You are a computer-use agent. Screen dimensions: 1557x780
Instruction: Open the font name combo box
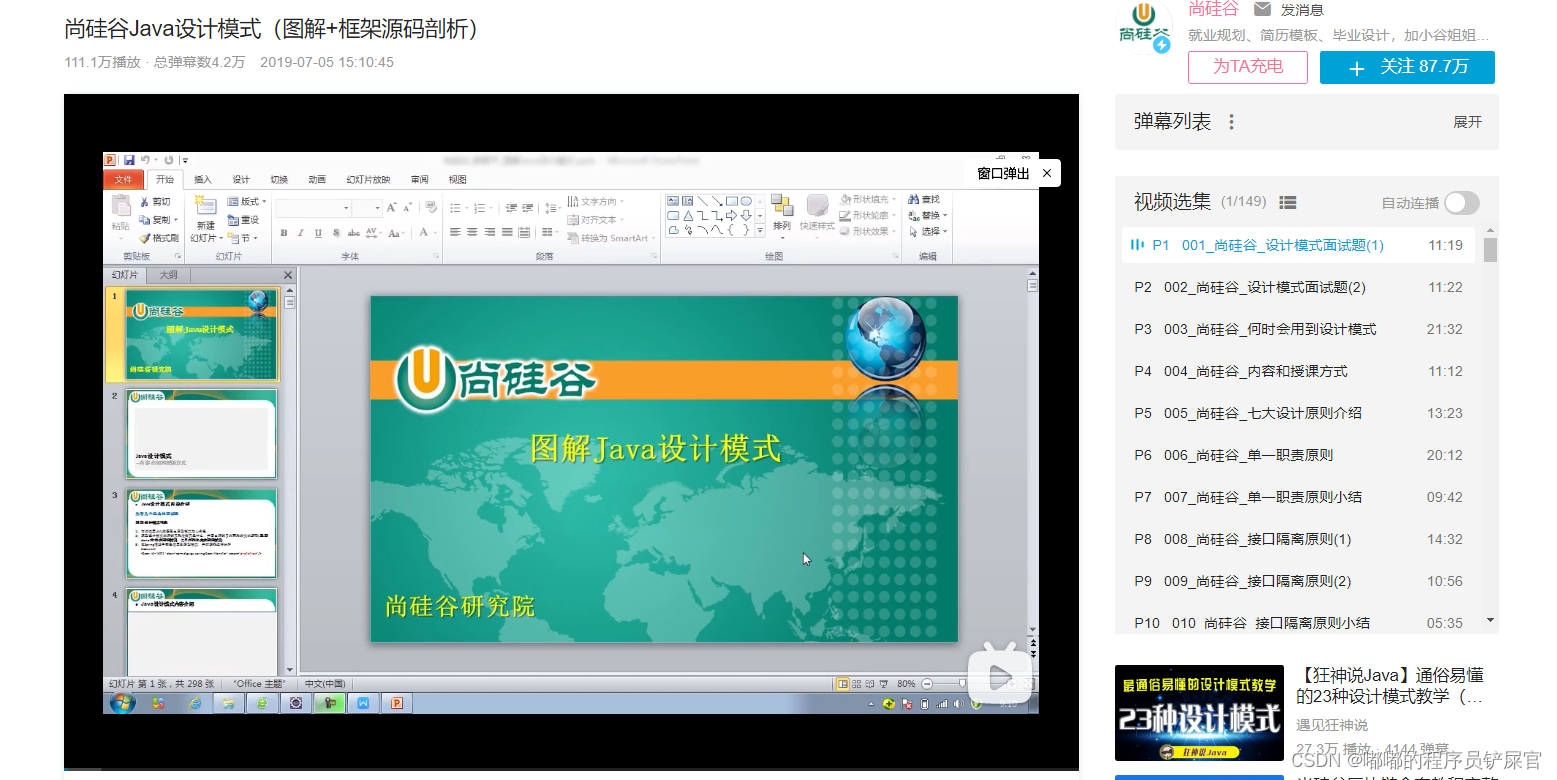pos(313,208)
